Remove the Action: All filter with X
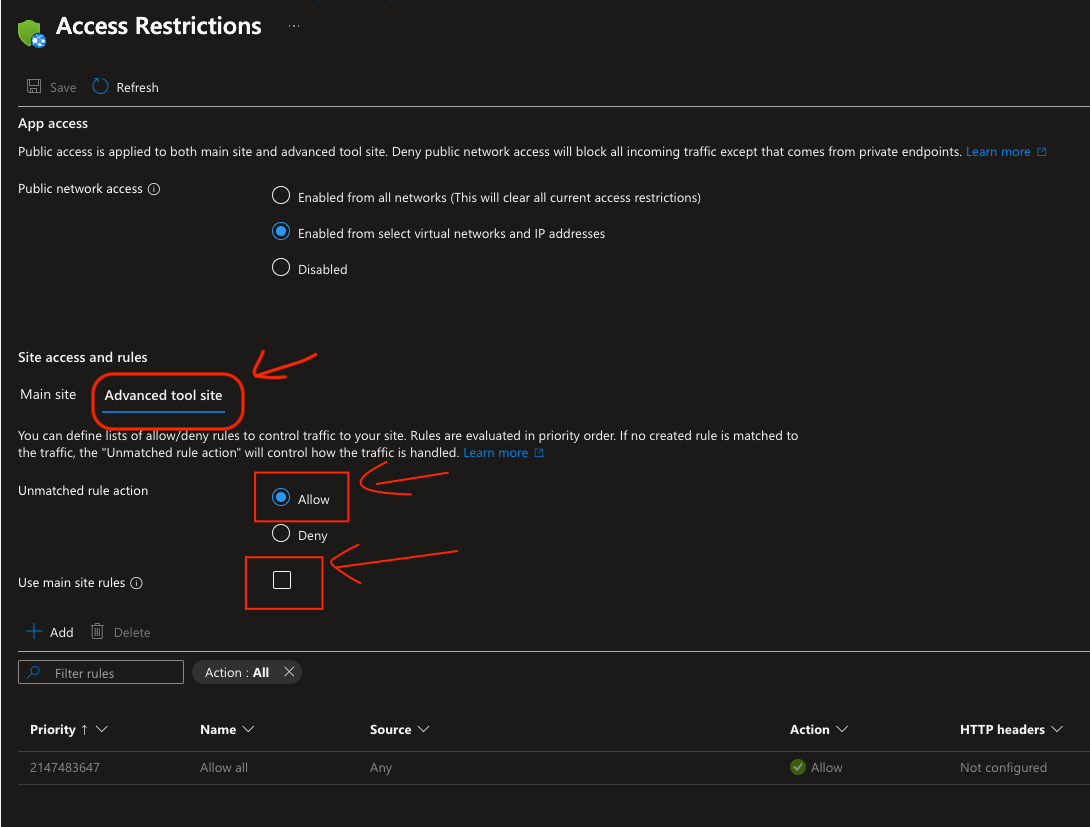 pos(289,672)
